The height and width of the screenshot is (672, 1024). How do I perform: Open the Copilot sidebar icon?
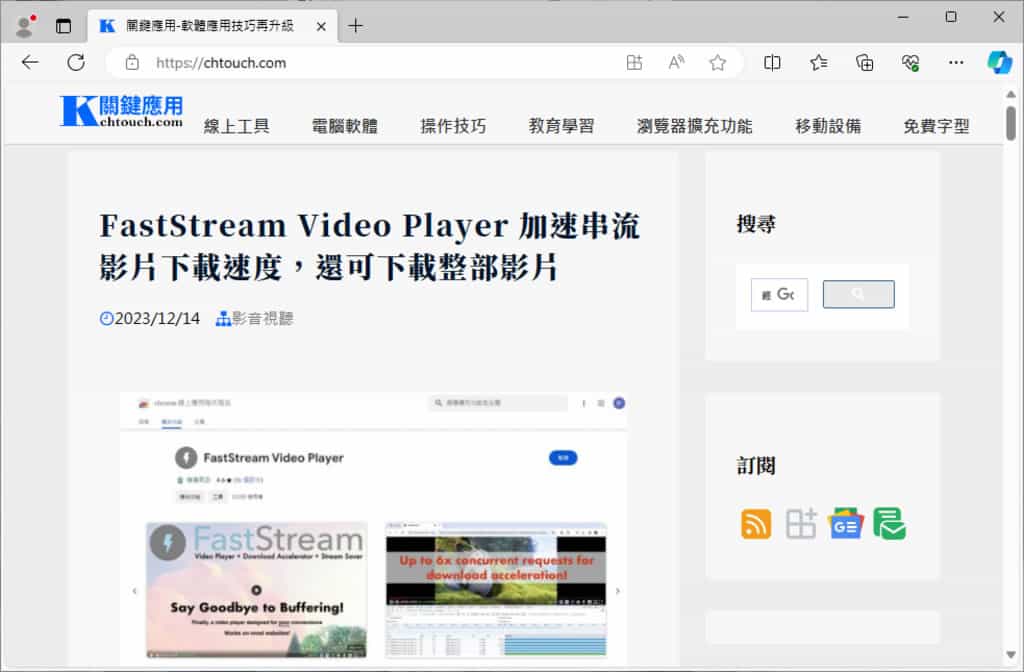999,63
